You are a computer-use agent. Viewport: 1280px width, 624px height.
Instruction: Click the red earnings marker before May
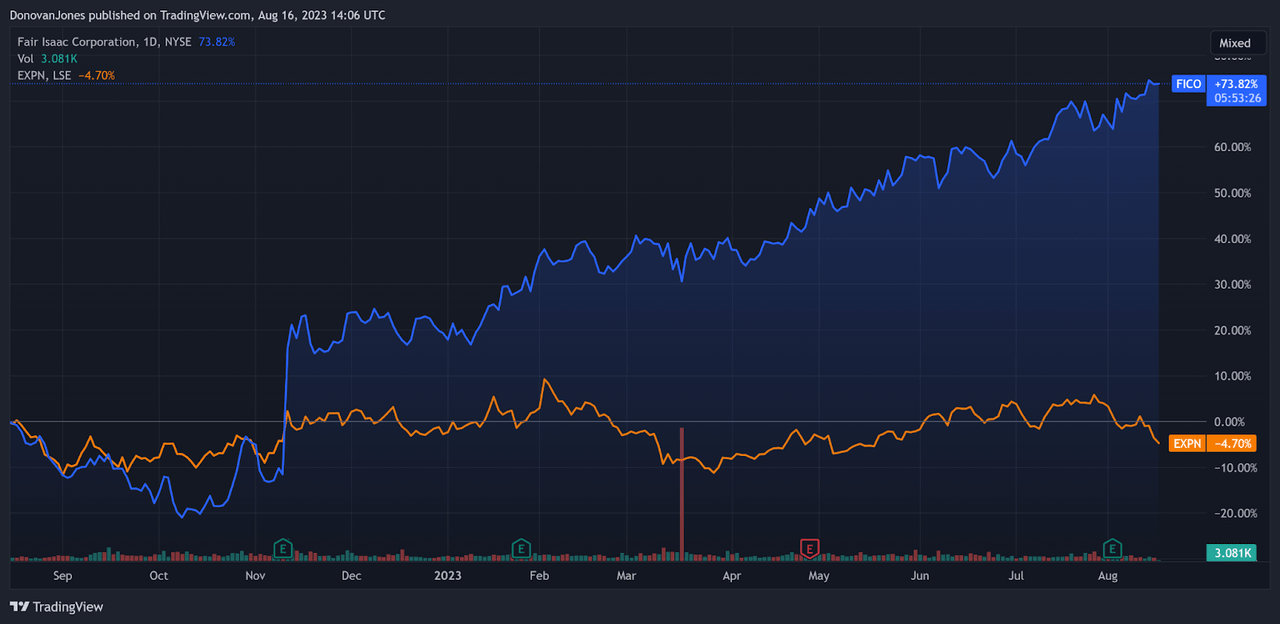pos(810,547)
